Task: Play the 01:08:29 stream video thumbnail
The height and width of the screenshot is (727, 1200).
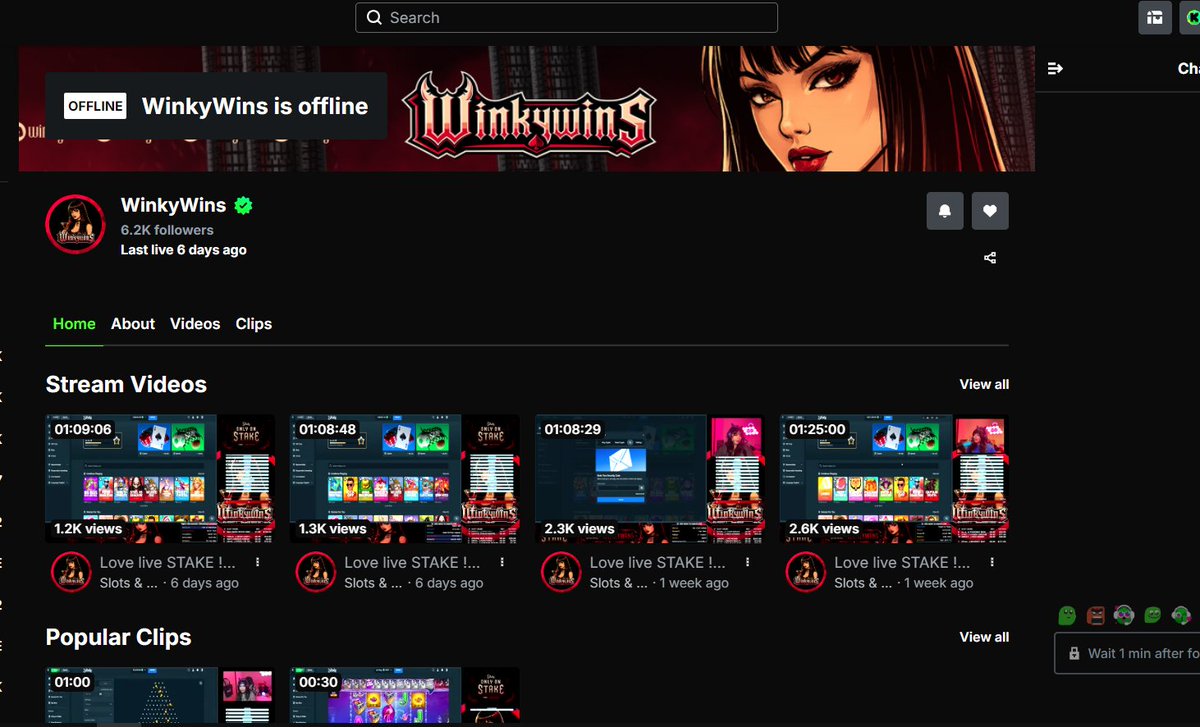Action: point(650,479)
